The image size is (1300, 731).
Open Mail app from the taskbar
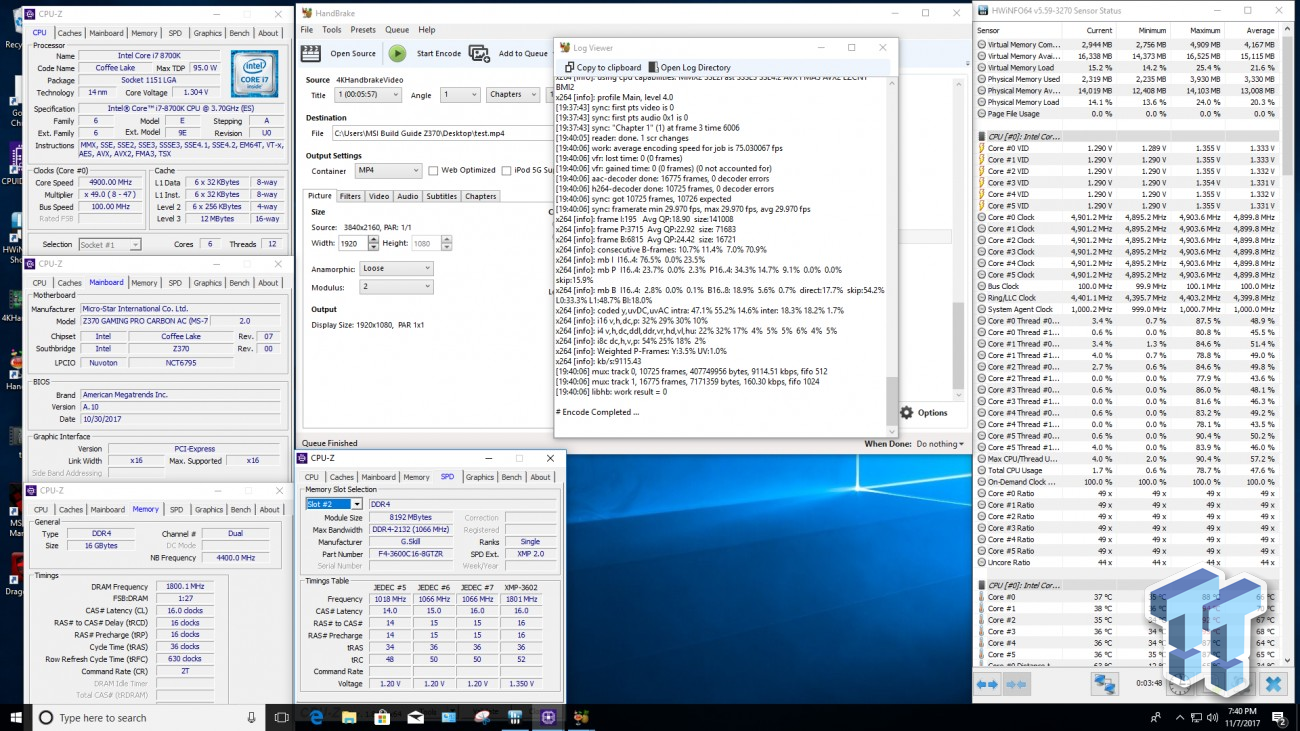pyautogui.click(x=415, y=717)
